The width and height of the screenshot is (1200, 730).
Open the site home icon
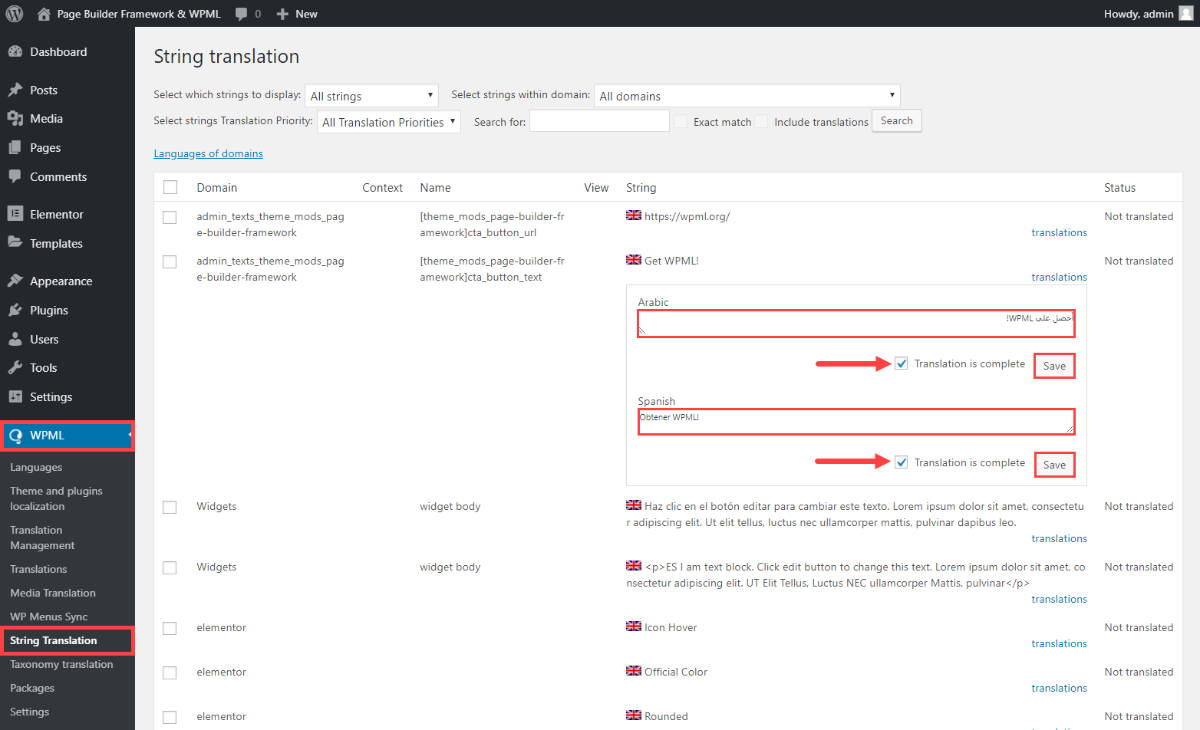(x=43, y=14)
